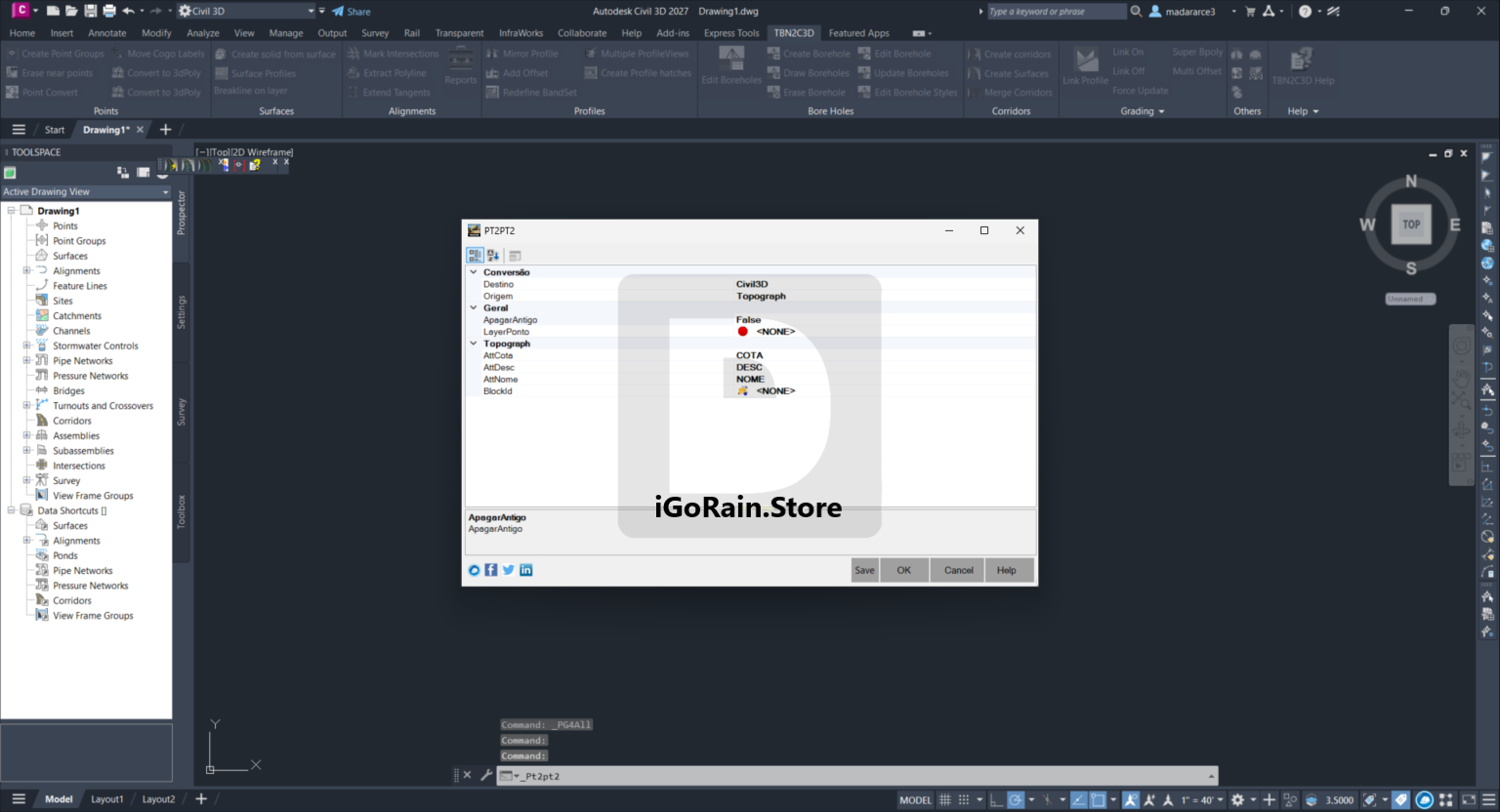Select the red LayerPonto color swatch
1500x812 pixels.
742,332
